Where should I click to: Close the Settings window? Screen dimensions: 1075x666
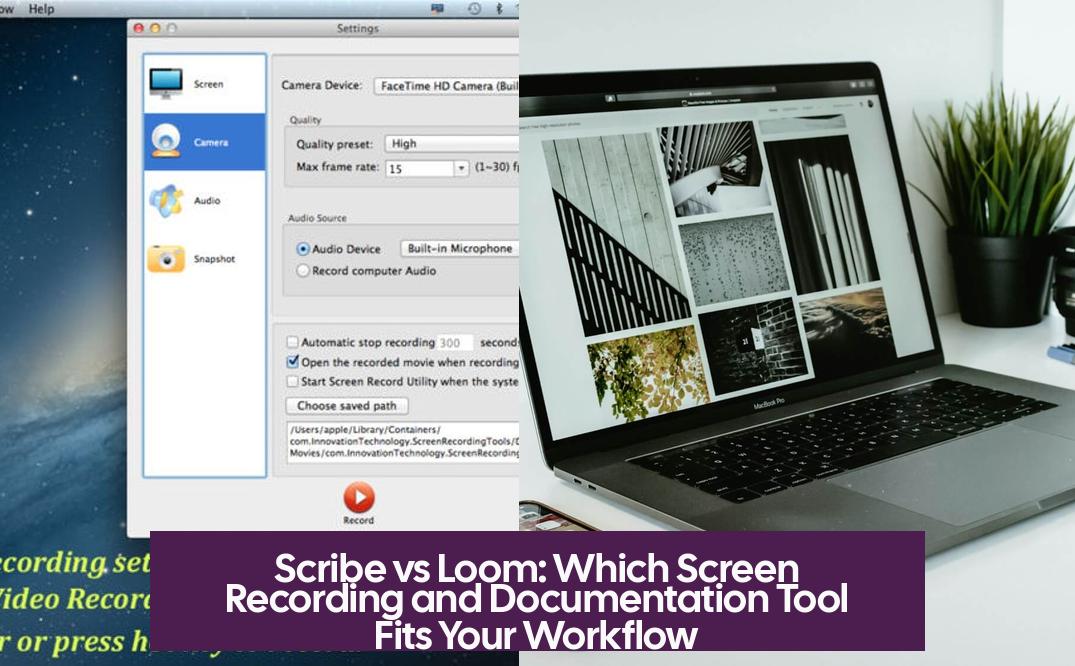point(138,28)
